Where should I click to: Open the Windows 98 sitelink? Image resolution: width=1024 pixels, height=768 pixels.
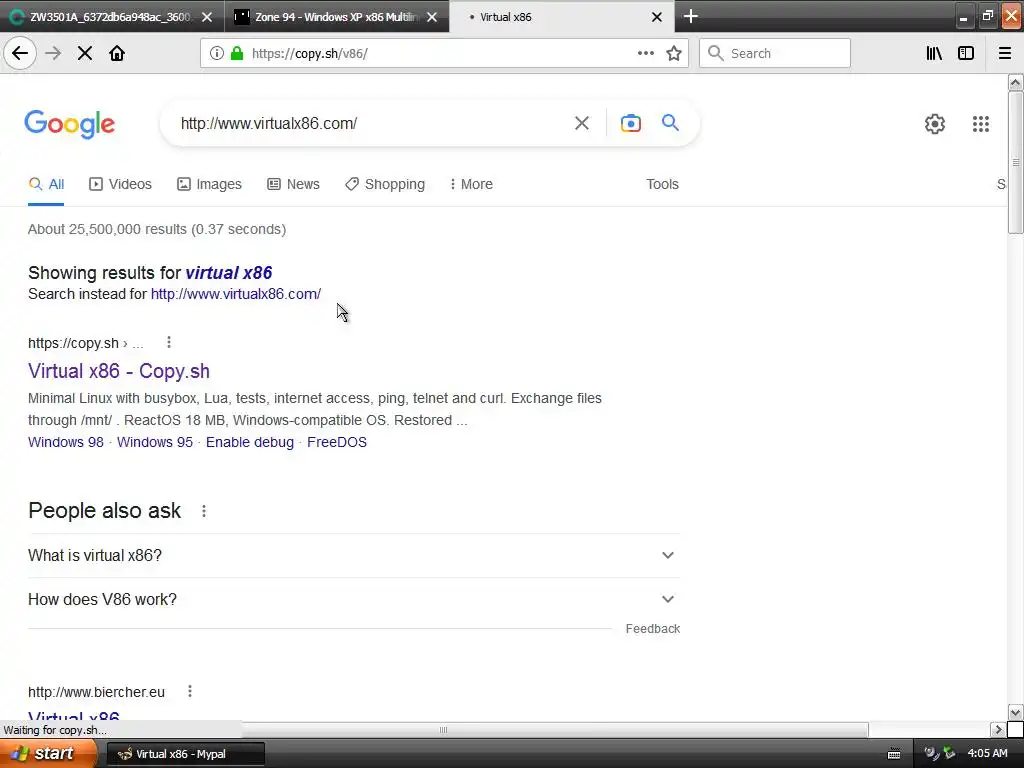(x=66, y=442)
